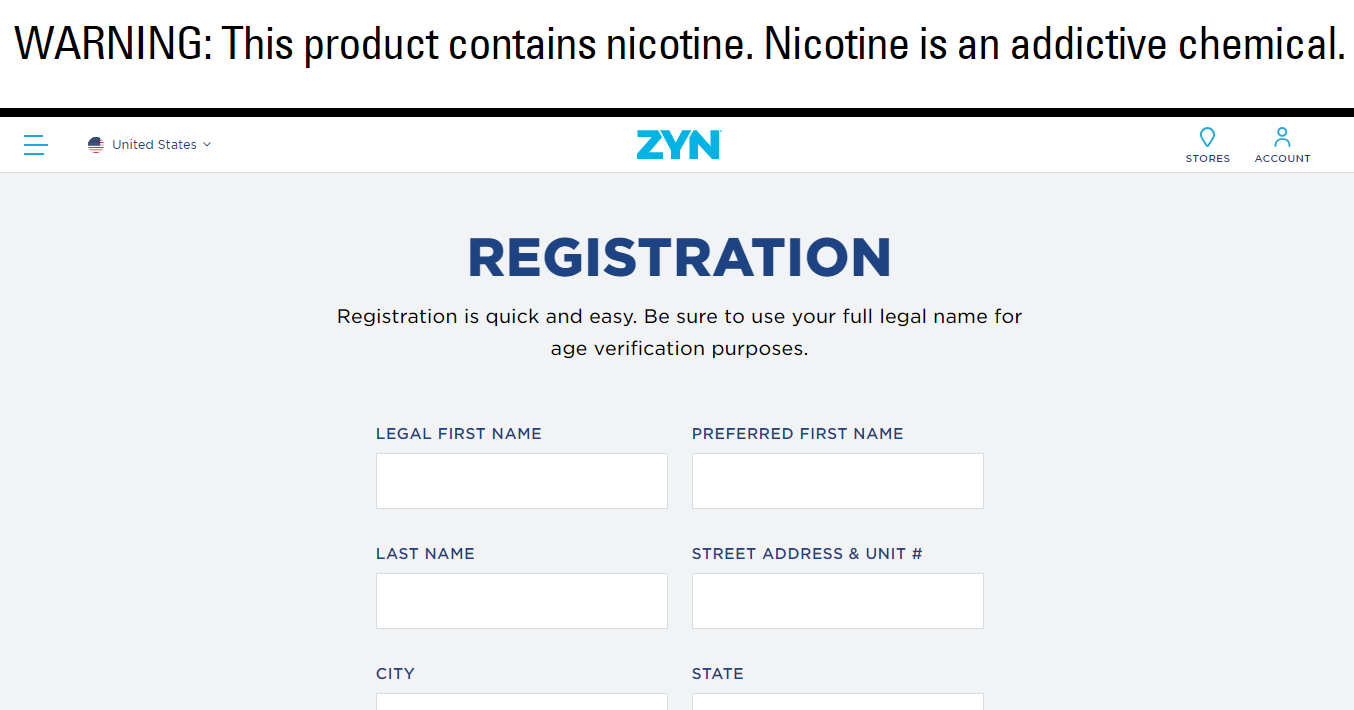Click the chevron beside United States
This screenshot has width=1354, height=710.
click(x=207, y=145)
